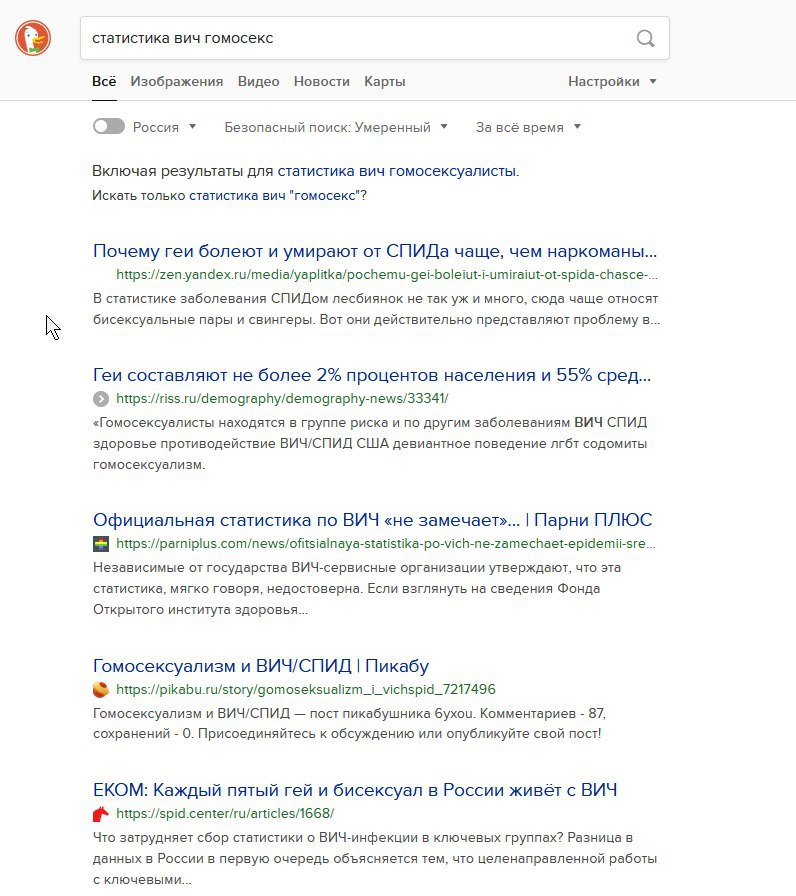Open result Гомосексуализм и ВИЧ/СПИД Пикабу
Screen dimensions: 796x896
261,666
